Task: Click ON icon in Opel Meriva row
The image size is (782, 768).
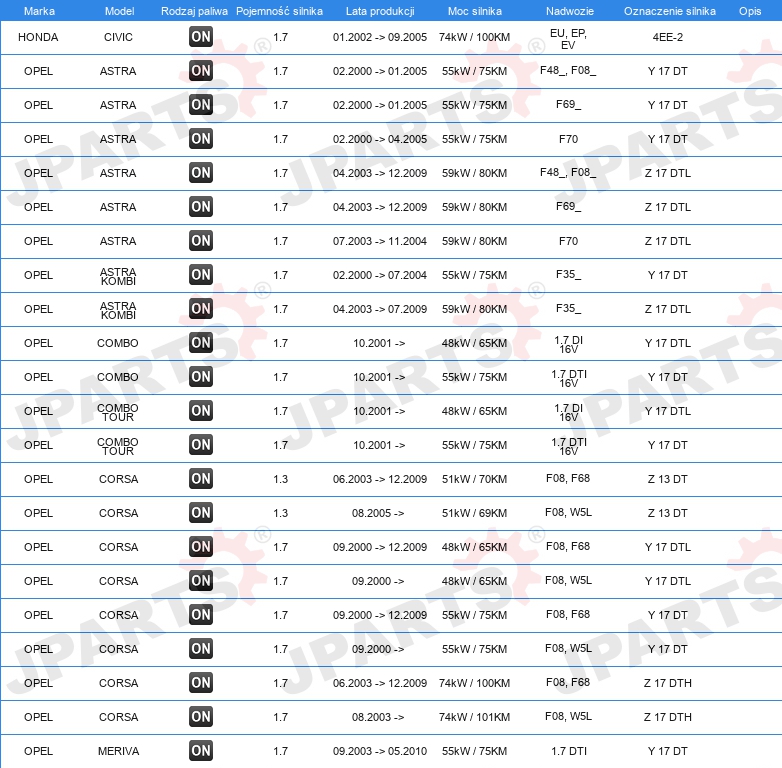Action: click(x=201, y=751)
